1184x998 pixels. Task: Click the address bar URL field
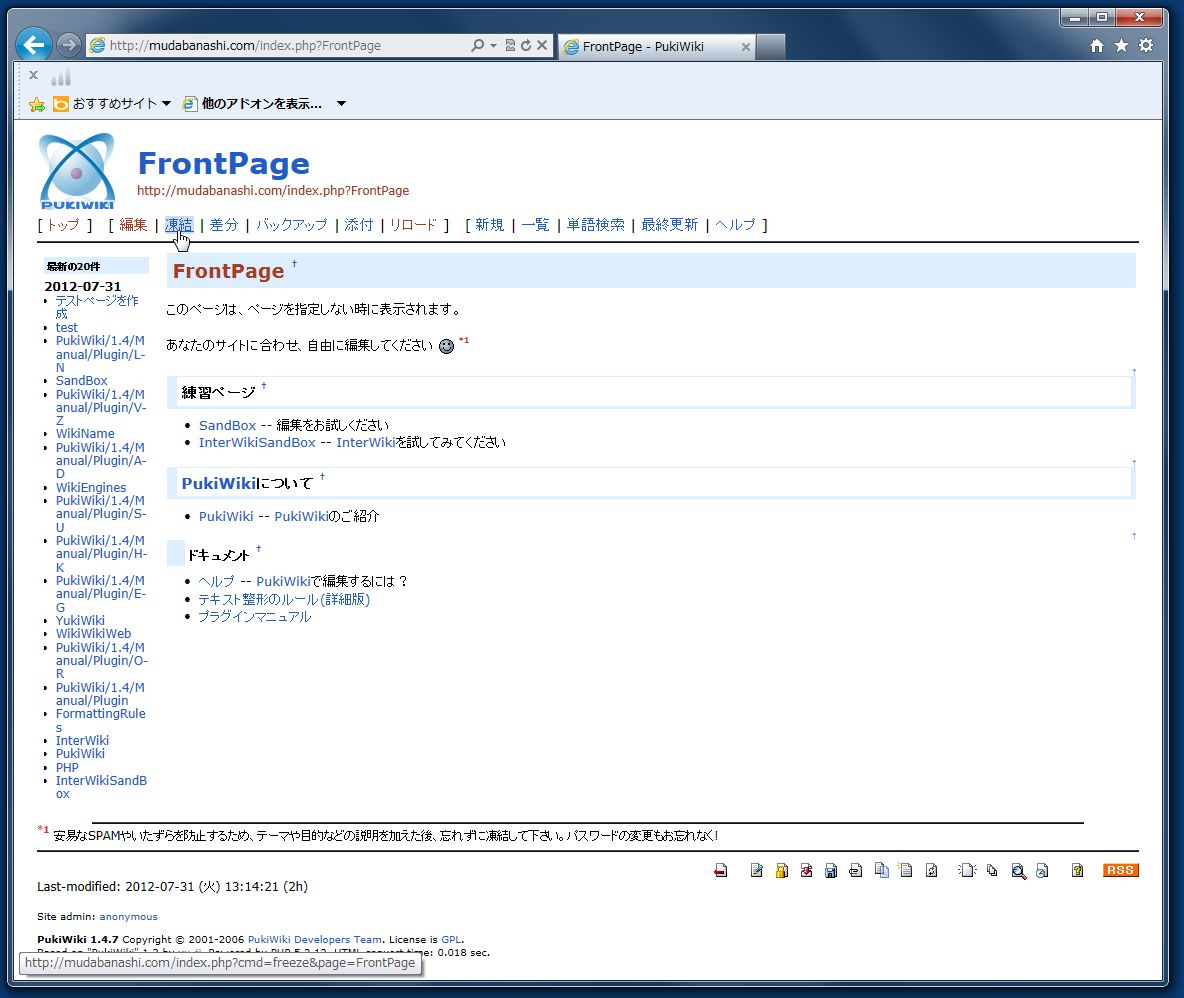287,45
